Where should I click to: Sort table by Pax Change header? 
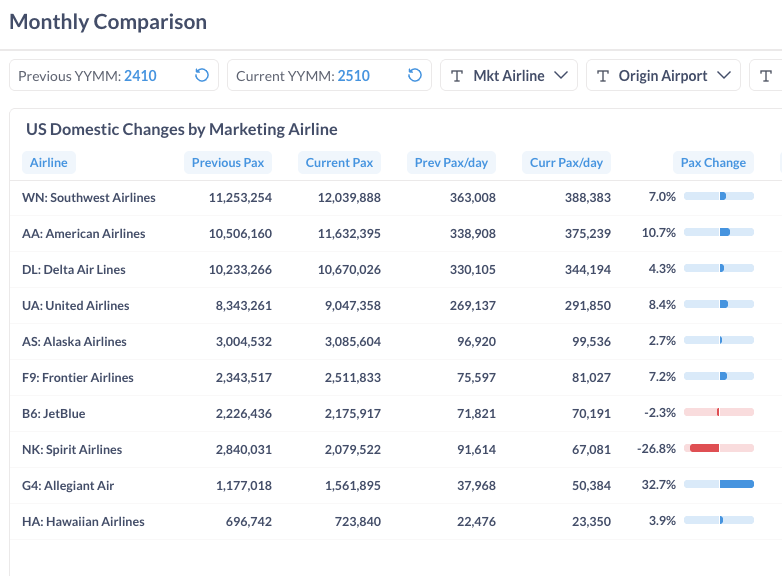[713, 163]
